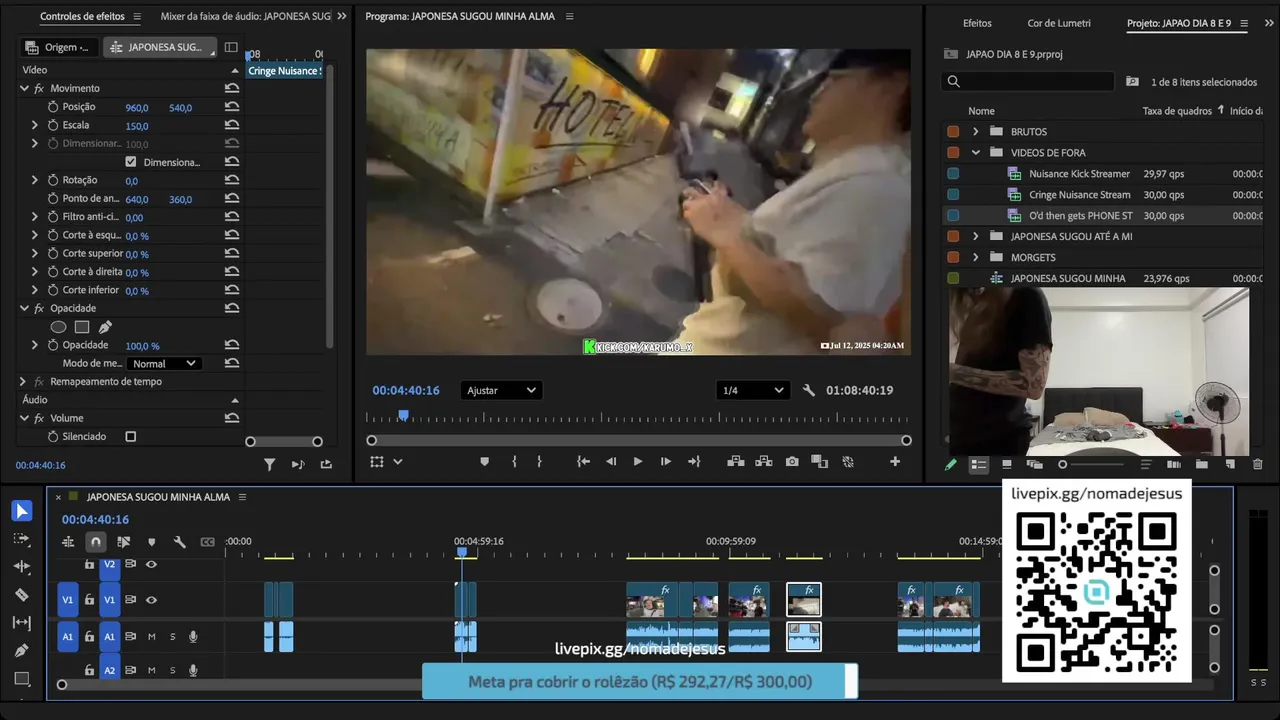Collapse the VIDEOS DE FORA bin
1280x720 pixels.
pos(976,152)
